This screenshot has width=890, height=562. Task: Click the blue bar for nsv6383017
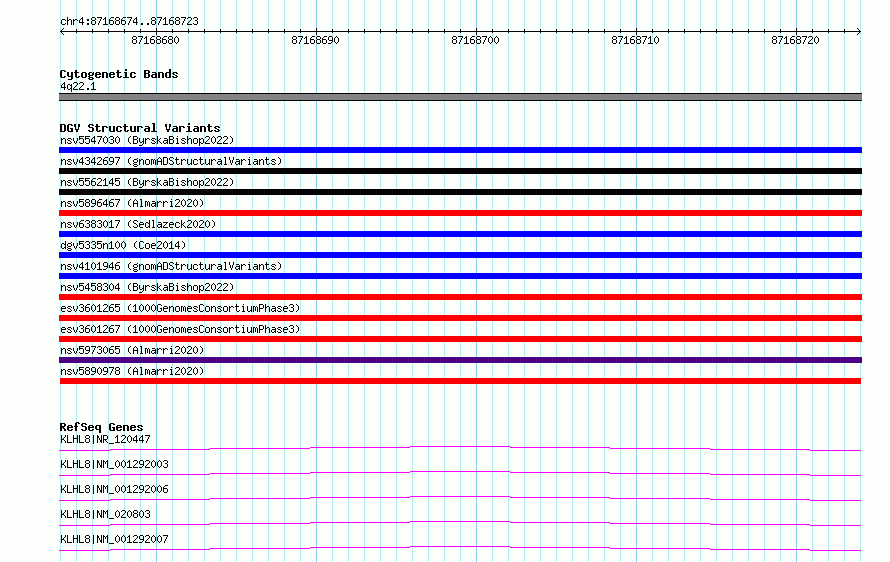click(x=460, y=234)
